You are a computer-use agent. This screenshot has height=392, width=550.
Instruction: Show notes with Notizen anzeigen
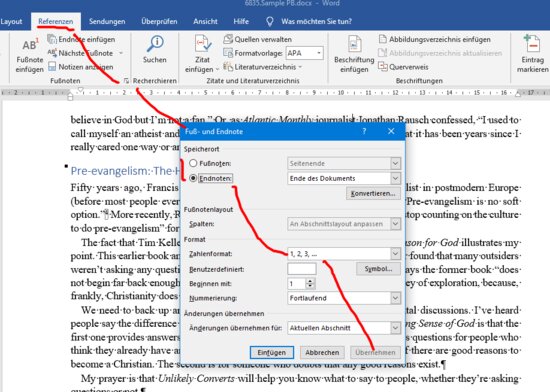80,67
